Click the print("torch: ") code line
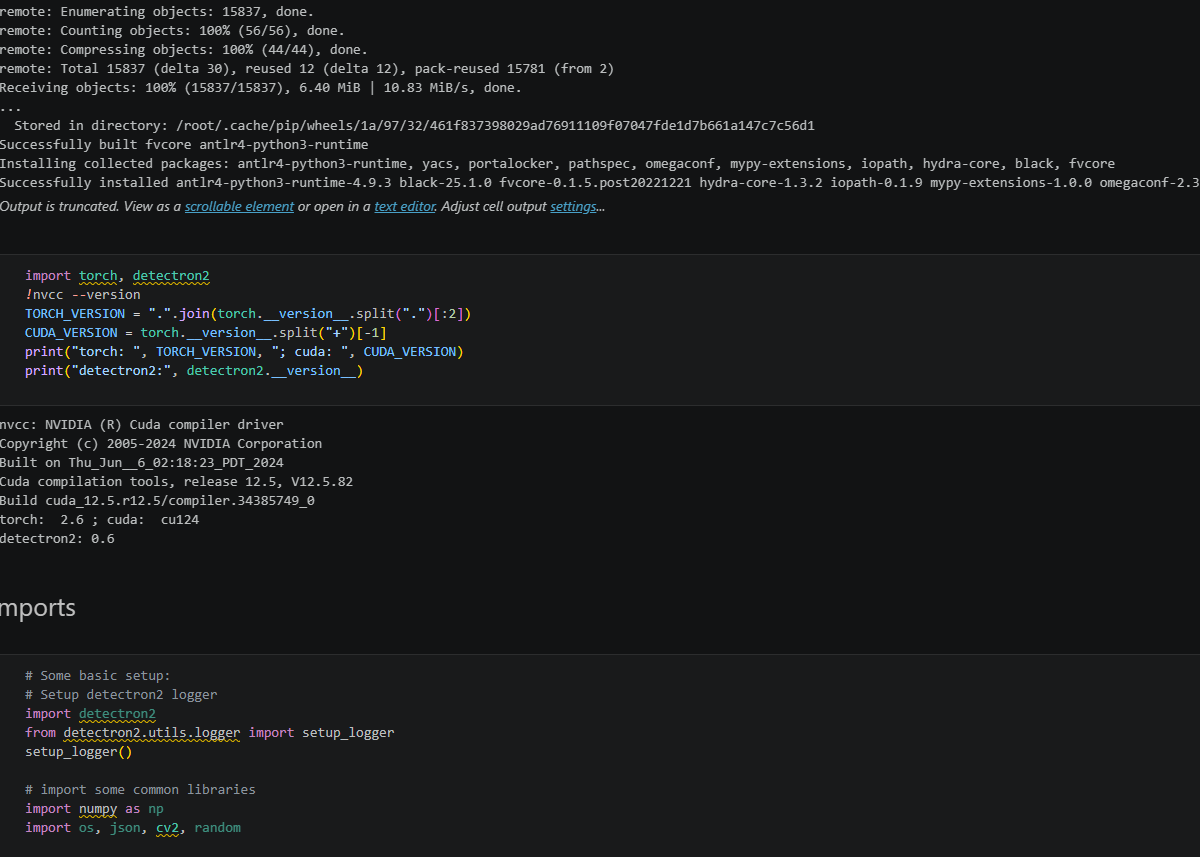Screen dimensions: 1200x857 pos(244,351)
